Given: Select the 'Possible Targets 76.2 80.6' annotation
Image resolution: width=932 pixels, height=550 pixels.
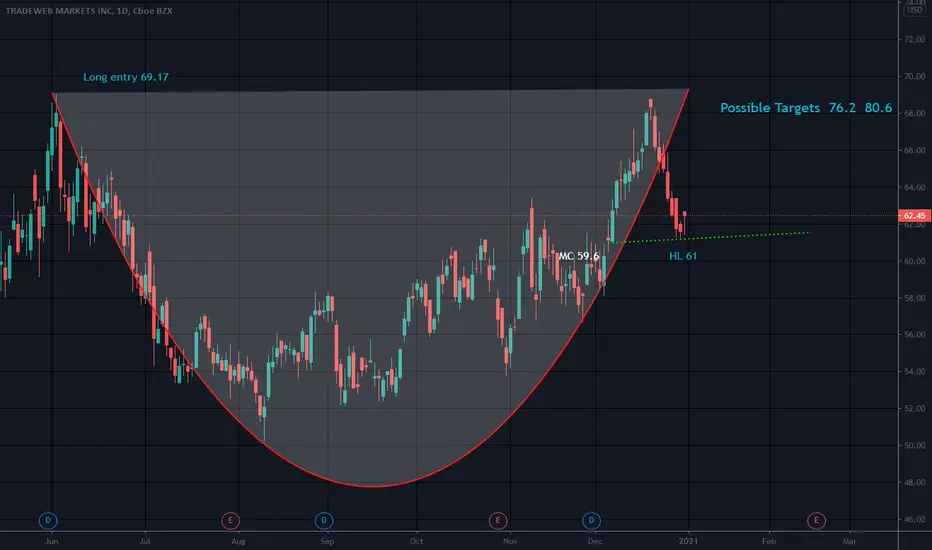Looking at the screenshot, I should 806,108.
